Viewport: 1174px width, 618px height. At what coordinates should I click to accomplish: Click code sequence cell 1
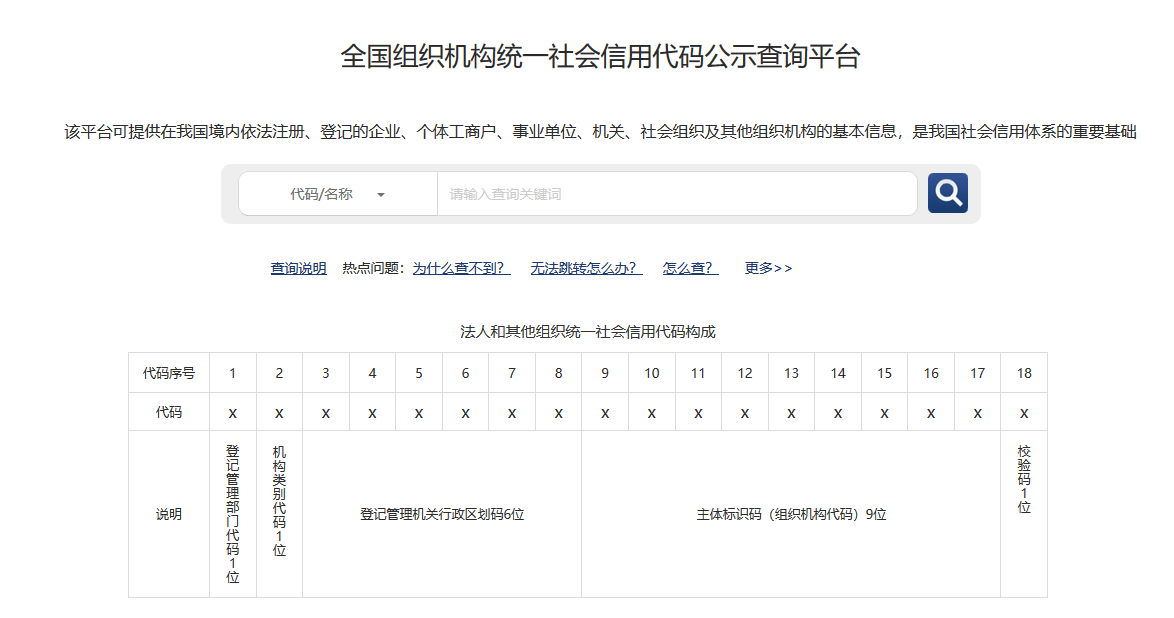[233, 373]
